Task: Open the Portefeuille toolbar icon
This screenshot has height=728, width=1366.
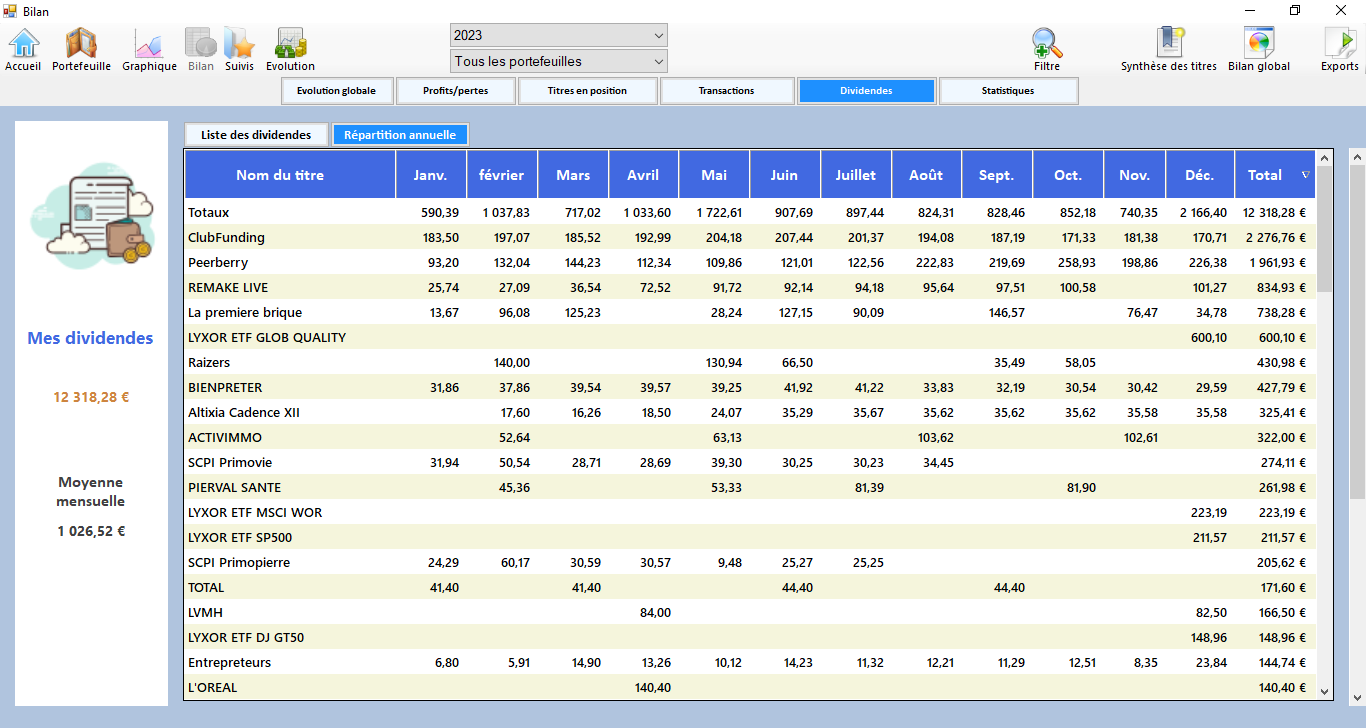Action: click(81, 49)
